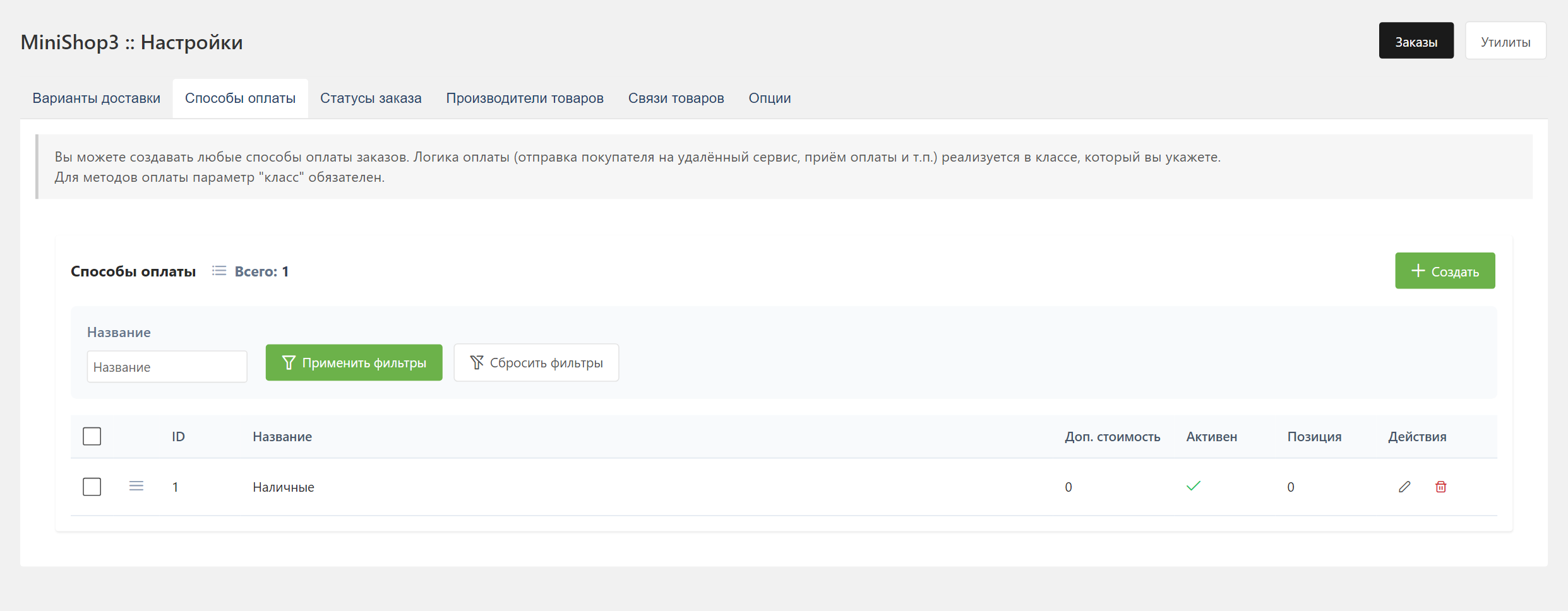Click the ID value 1 in the Наличные row
1568x611 pixels.
[x=176, y=487]
